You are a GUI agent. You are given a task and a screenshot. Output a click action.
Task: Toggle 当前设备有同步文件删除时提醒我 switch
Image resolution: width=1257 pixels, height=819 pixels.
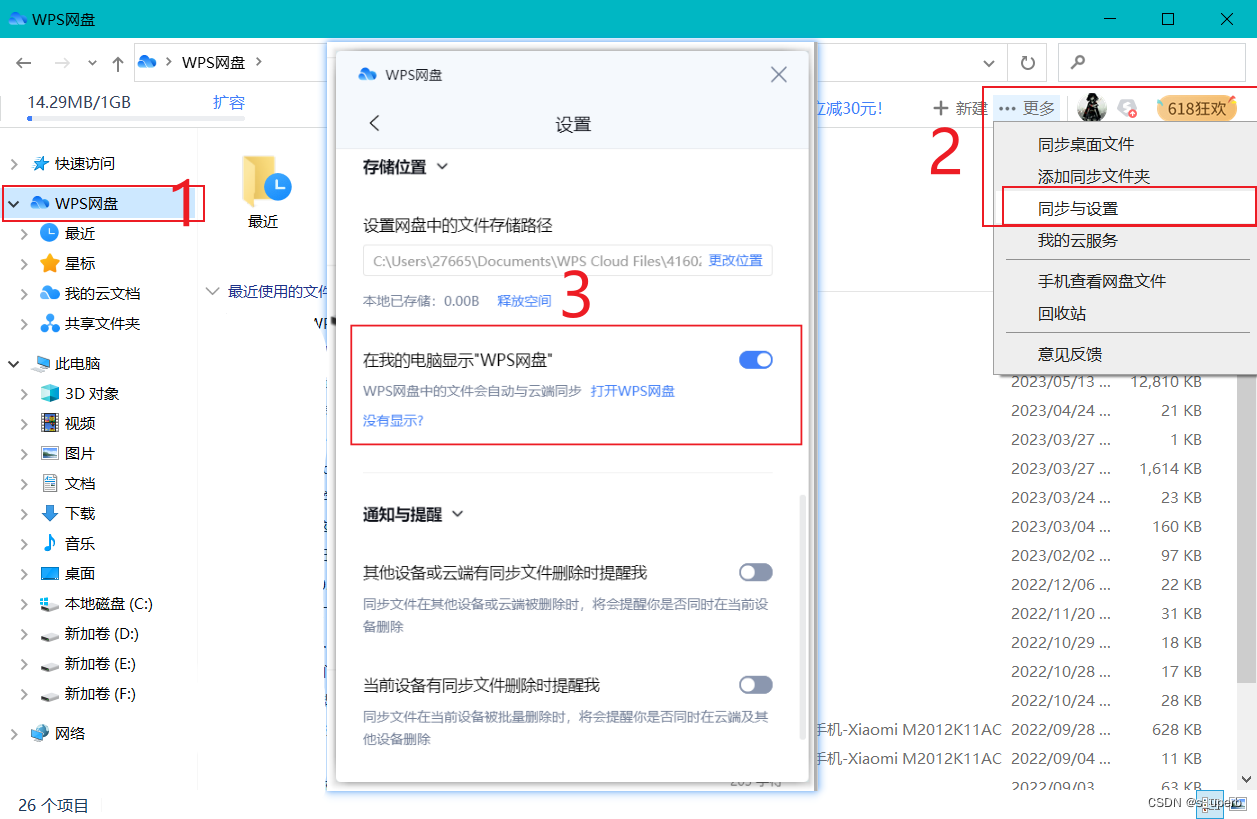click(756, 685)
